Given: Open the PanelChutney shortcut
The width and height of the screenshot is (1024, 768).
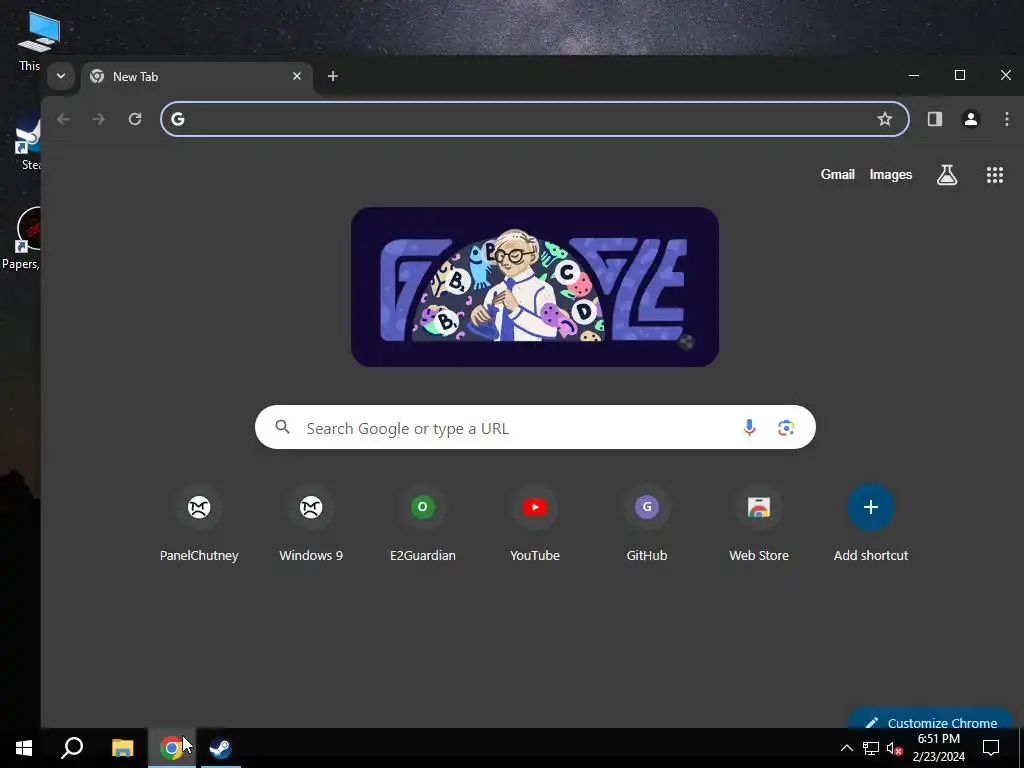Looking at the screenshot, I should click(x=199, y=524).
